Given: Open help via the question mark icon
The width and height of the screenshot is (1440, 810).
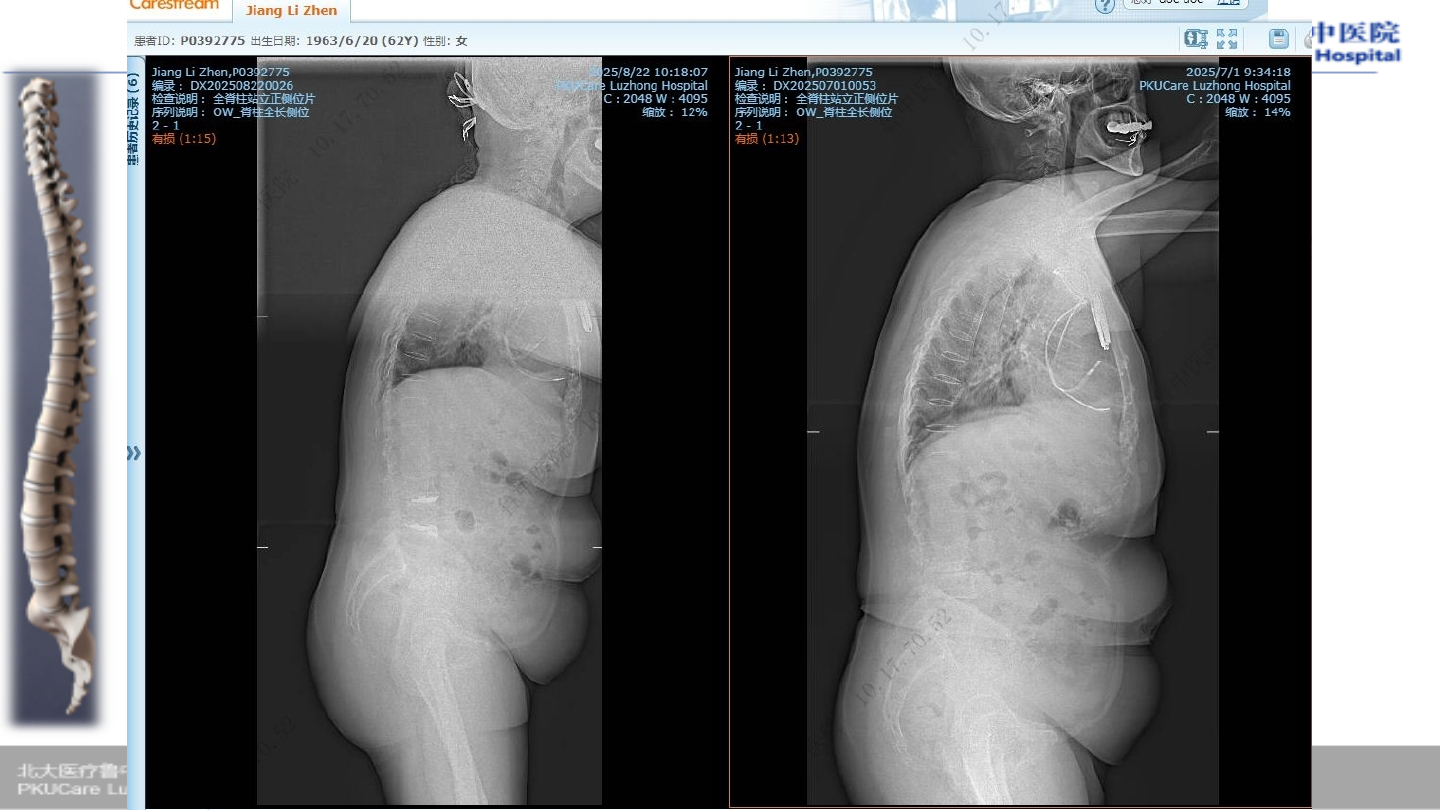Looking at the screenshot, I should [x=1104, y=6].
